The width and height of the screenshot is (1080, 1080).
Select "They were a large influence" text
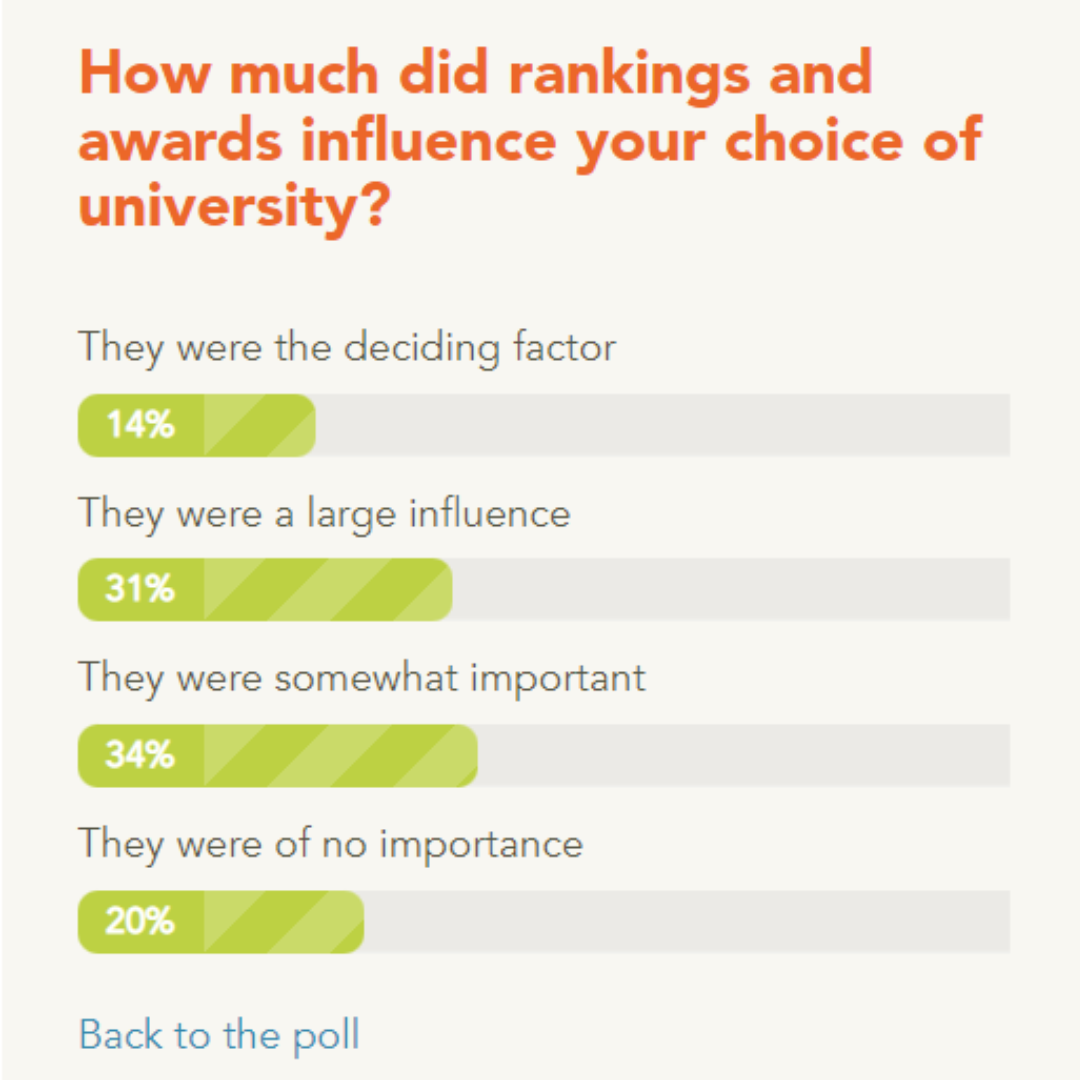324,513
